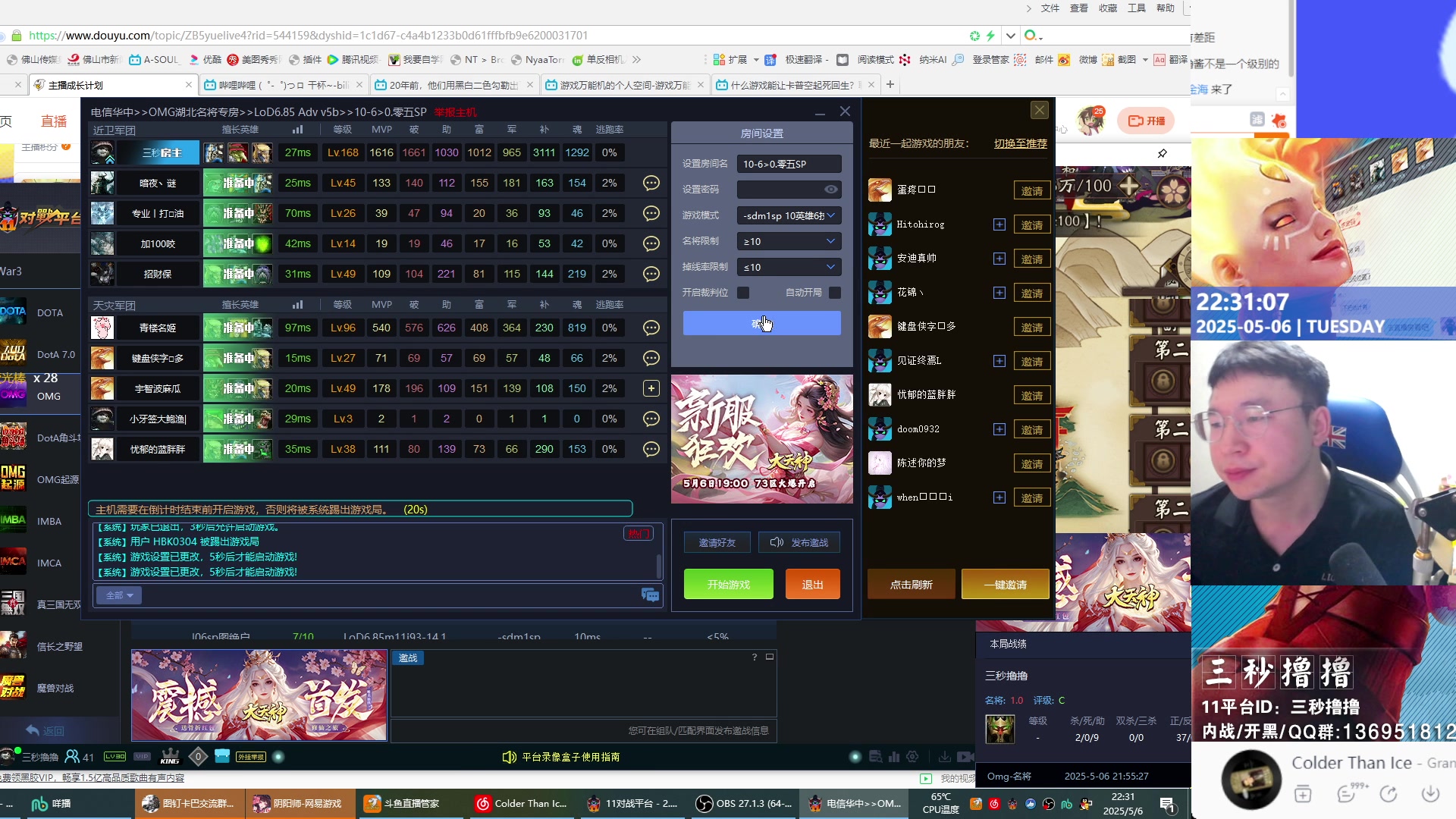The height and width of the screenshot is (819, 1456).
Task: Open chat emoji icon in message bar
Action: click(x=650, y=595)
